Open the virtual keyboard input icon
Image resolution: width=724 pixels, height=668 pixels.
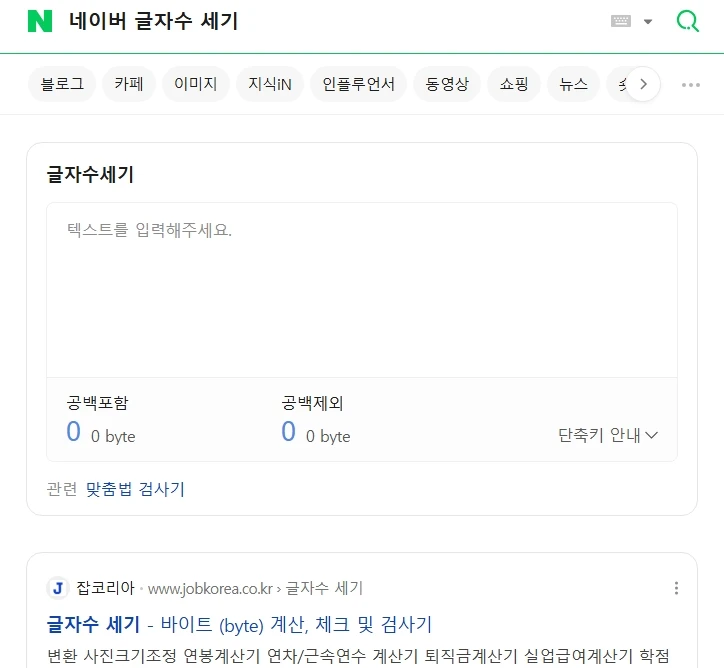pyautogui.click(x=621, y=21)
